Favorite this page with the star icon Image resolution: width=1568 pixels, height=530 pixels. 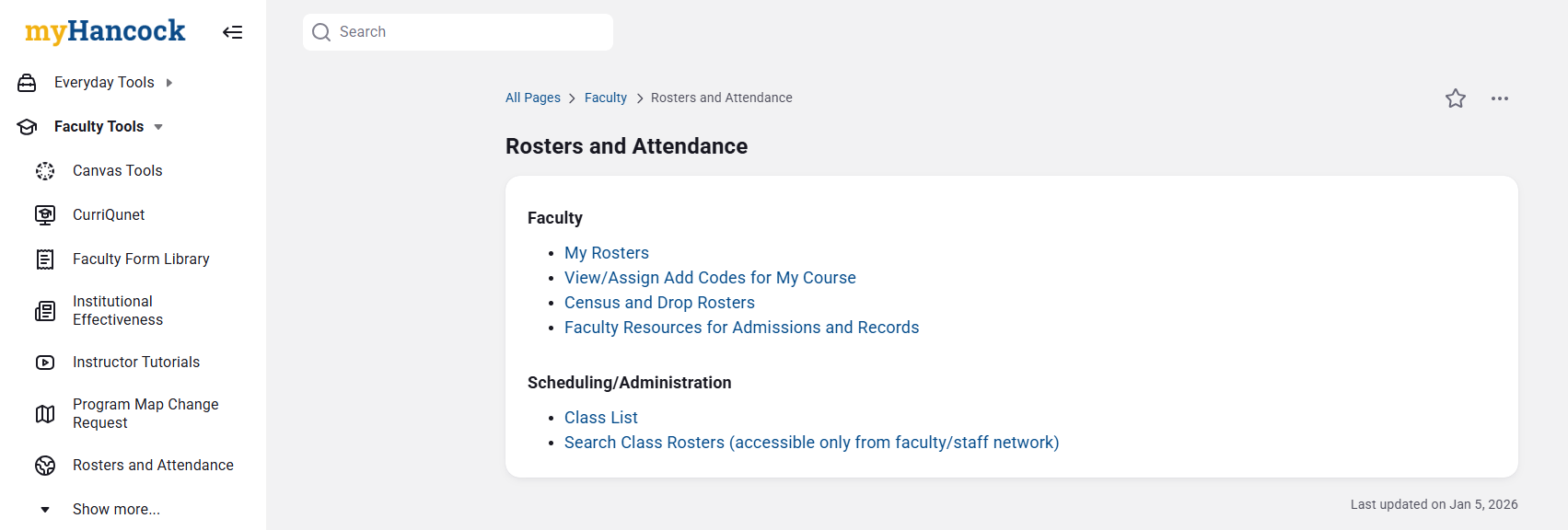pyautogui.click(x=1455, y=98)
